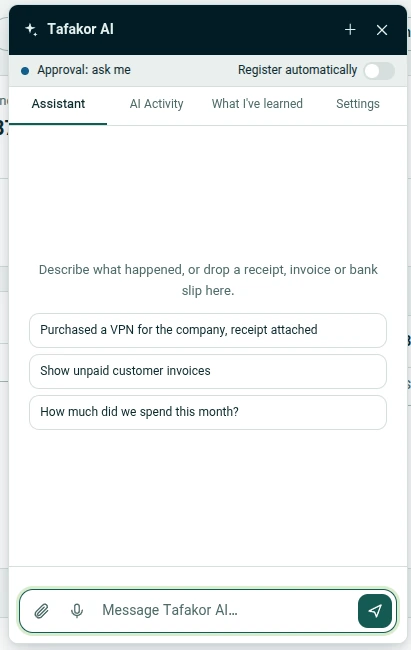Start a new chat with plus icon
This screenshot has width=411, height=650.
[350, 29]
